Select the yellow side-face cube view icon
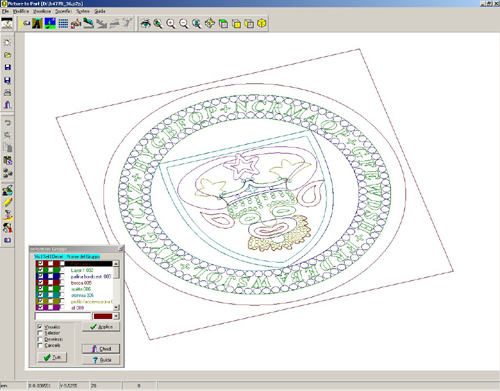This screenshot has height=391, width=500. click(x=249, y=23)
